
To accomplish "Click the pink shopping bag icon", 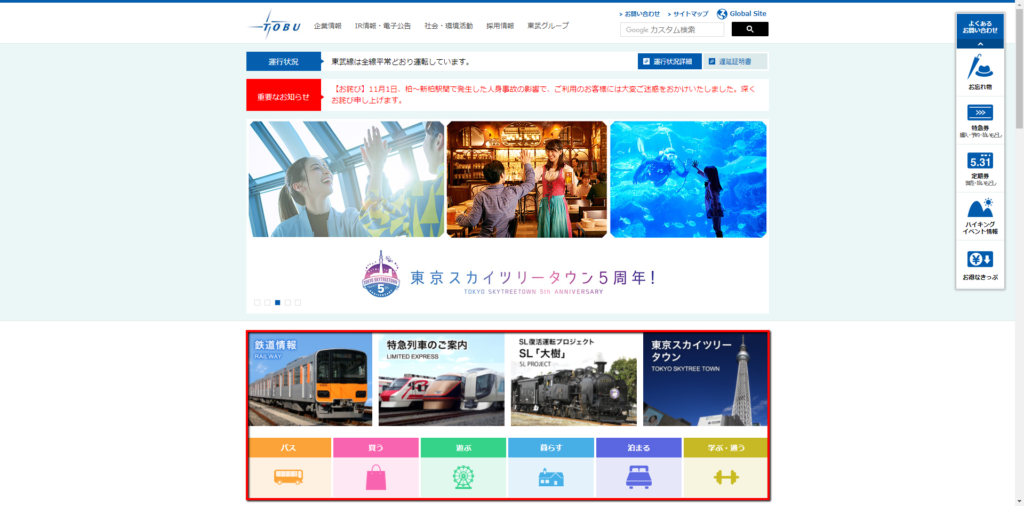I will pyautogui.click(x=376, y=477).
